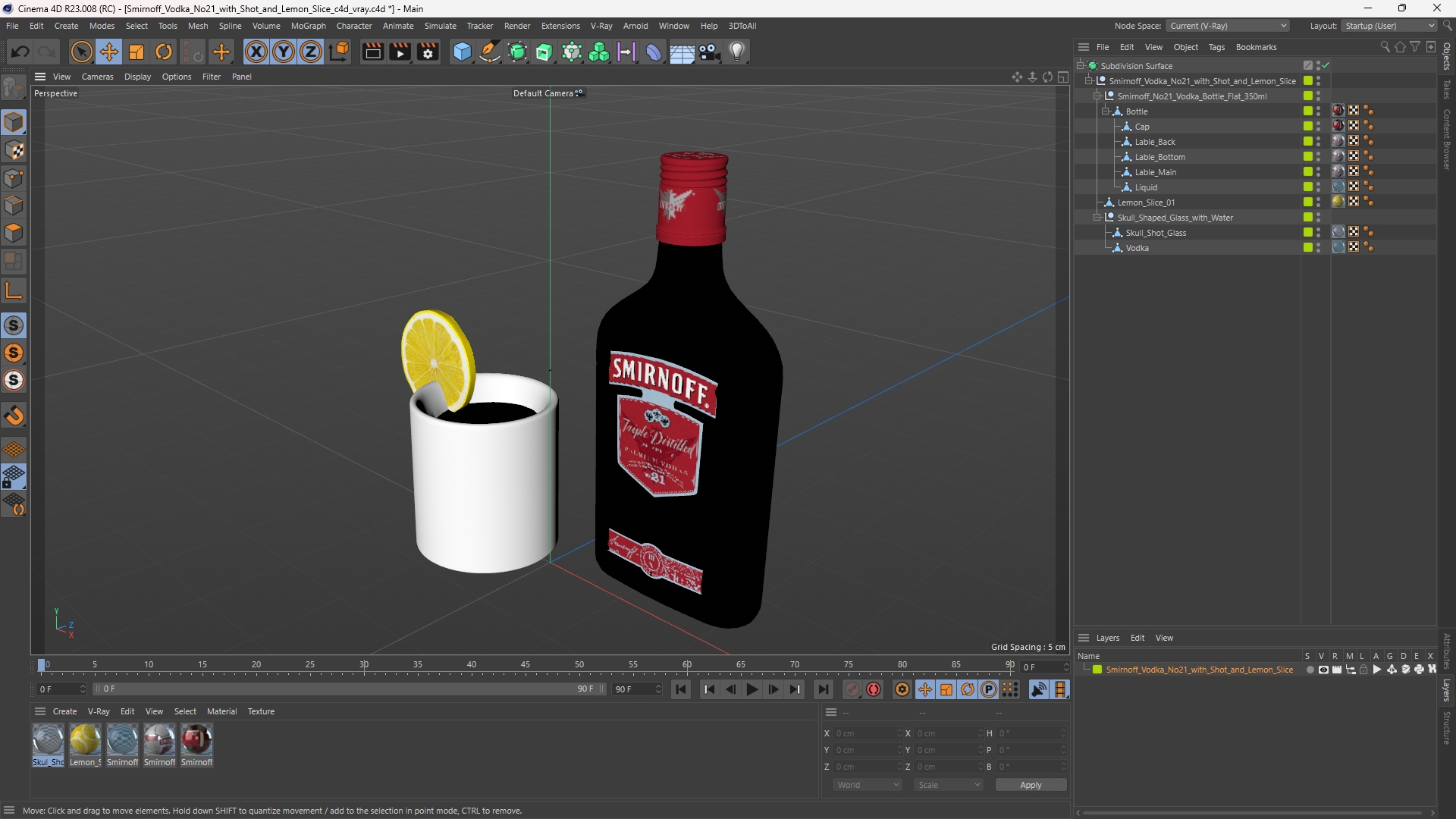Image resolution: width=1456 pixels, height=819 pixels.
Task: Open the Simulate menu
Action: [x=440, y=26]
